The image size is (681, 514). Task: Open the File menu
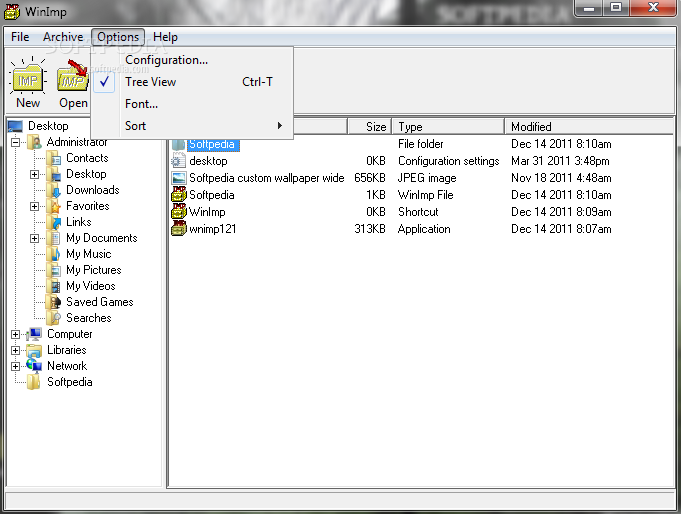click(x=20, y=37)
